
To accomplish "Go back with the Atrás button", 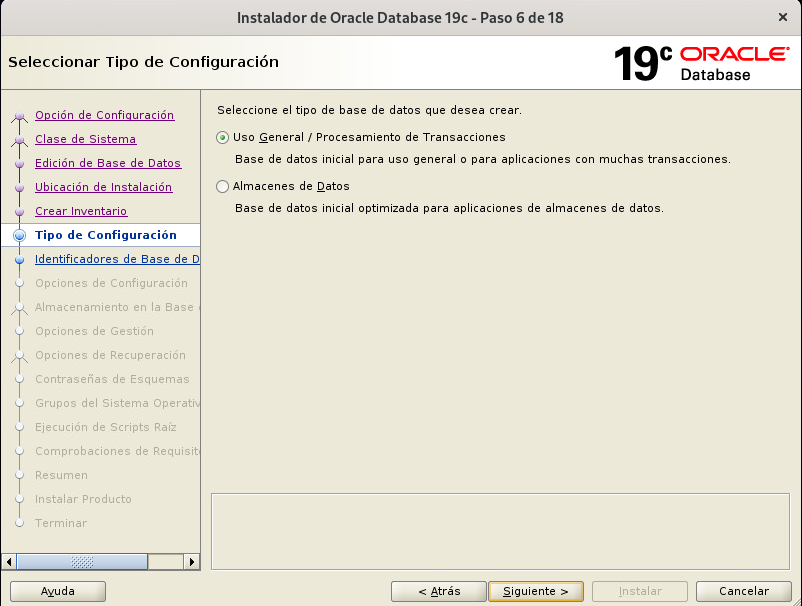I will [438, 591].
